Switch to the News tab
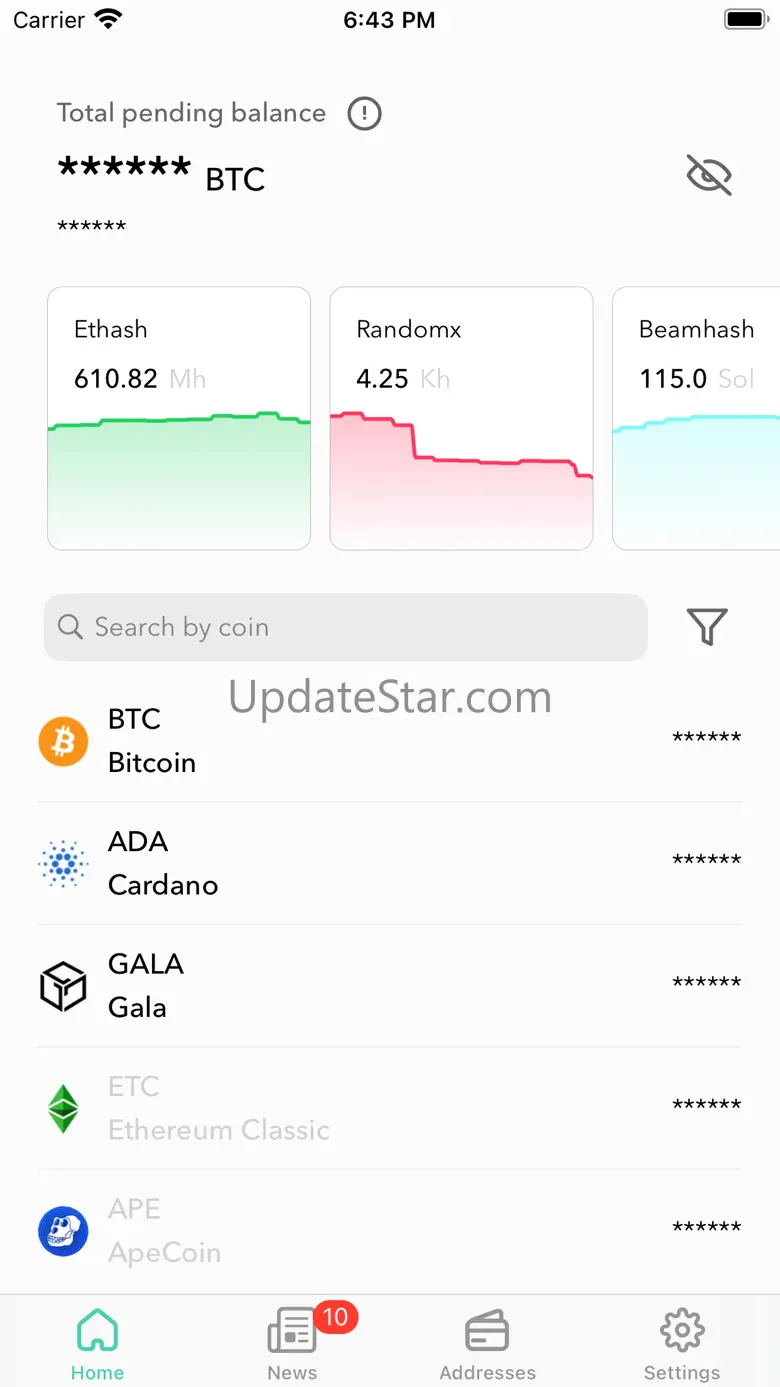Viewport: 780px width, 1387px height. (x=292, y=1343)
